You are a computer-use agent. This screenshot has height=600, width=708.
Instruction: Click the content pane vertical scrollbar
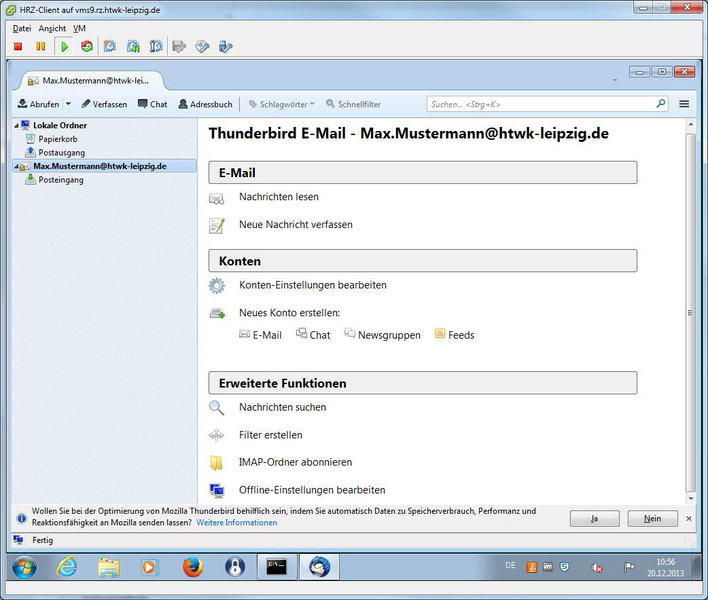(691, 312)
